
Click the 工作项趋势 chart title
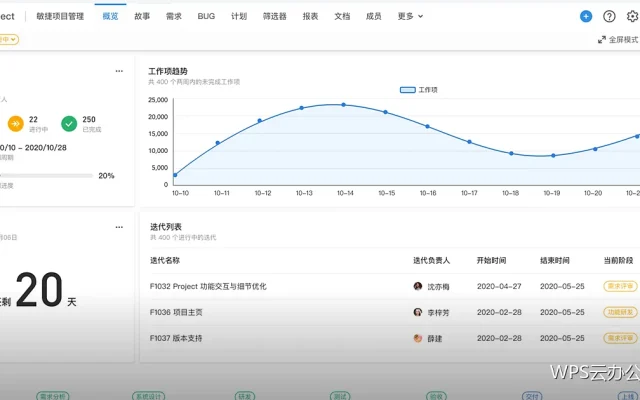coord(168,71)
